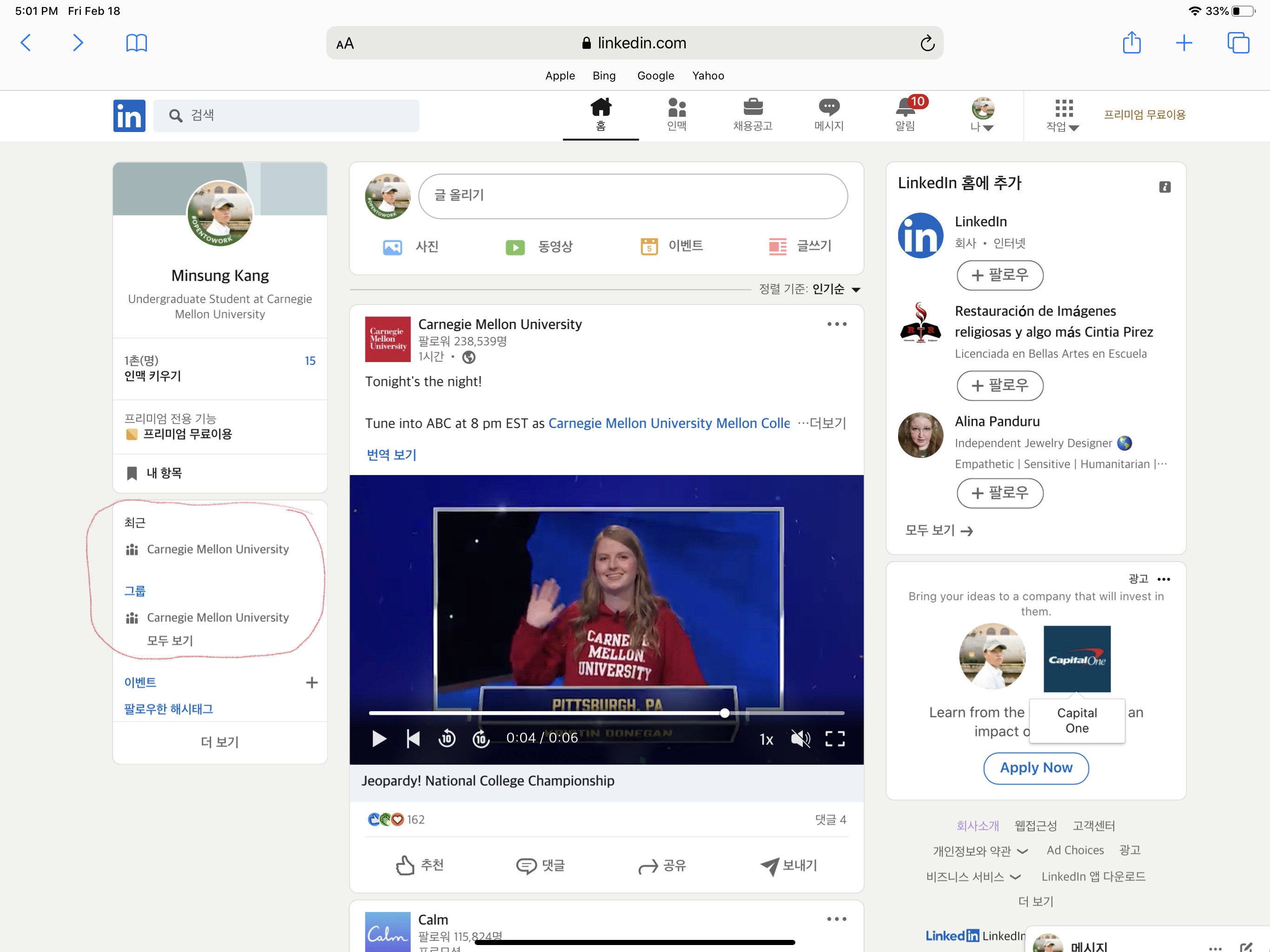Viewport: 1270px width, 952px height.
Task: Open info icon on LinkedIn 홈에 추가
Action: (1165, 187)
